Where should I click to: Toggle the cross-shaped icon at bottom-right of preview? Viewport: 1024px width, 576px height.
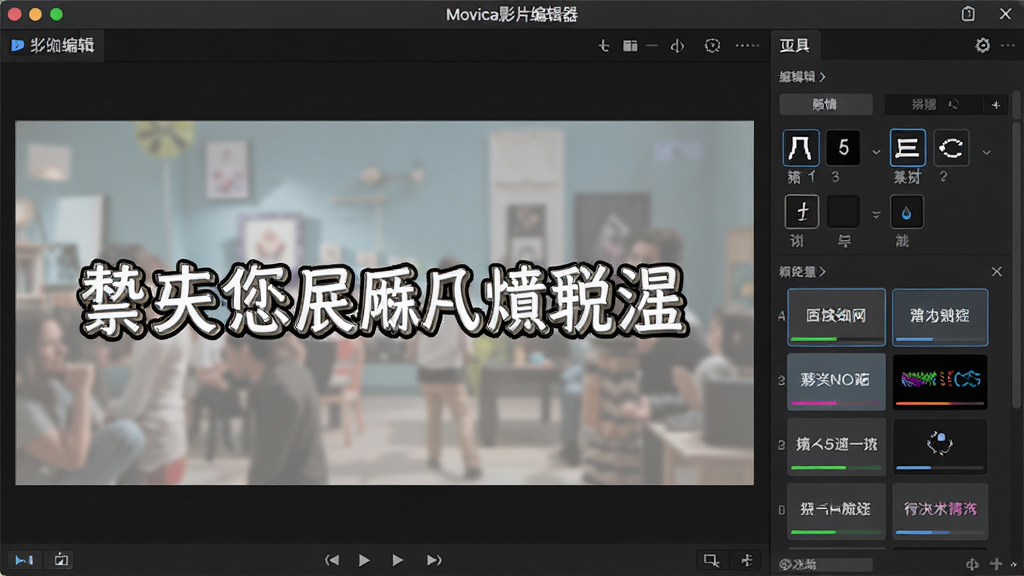click(747, 560)
